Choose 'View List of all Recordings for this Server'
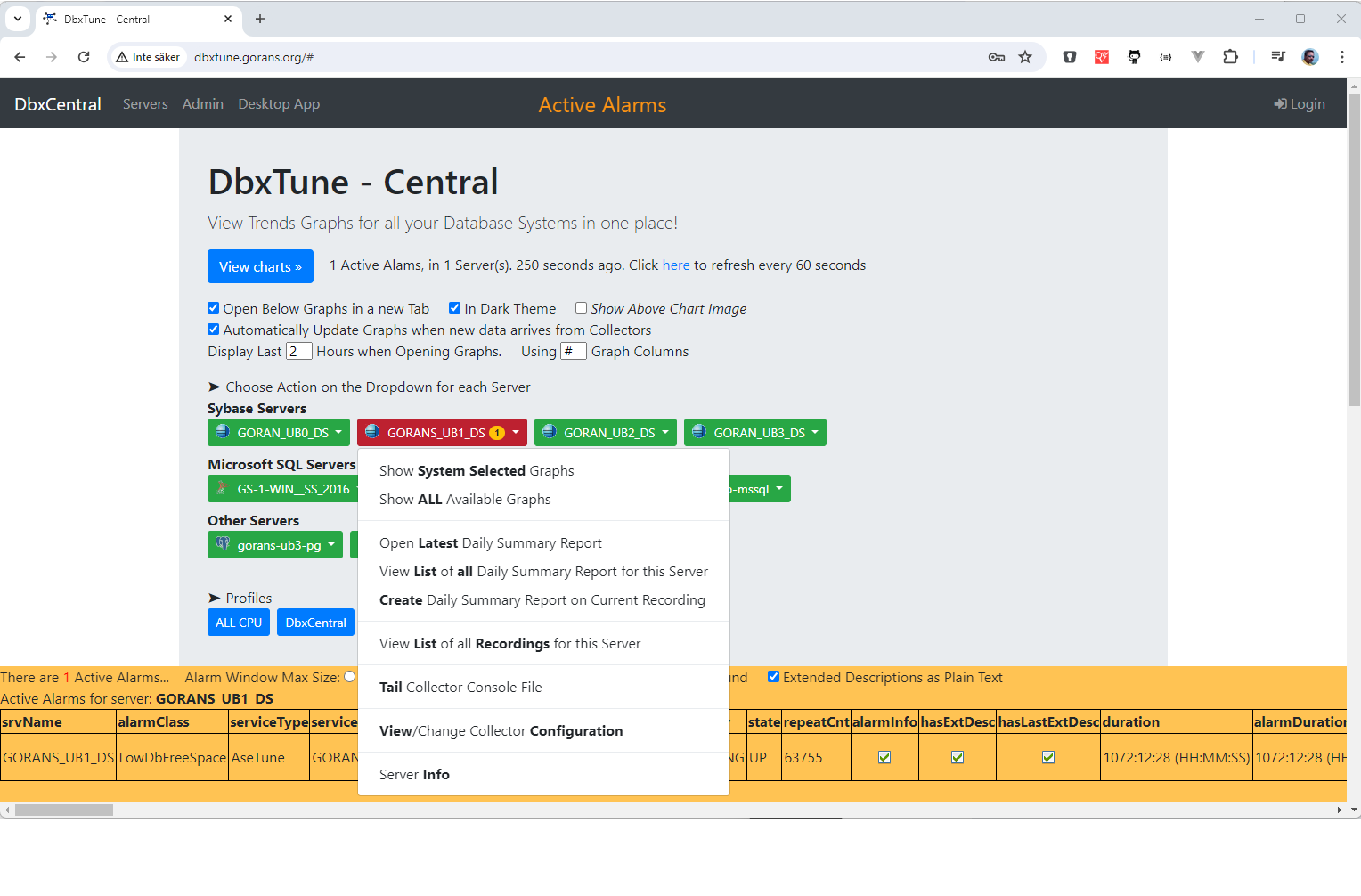Viewport: 1361px width, 896px height. coord(543,643)
